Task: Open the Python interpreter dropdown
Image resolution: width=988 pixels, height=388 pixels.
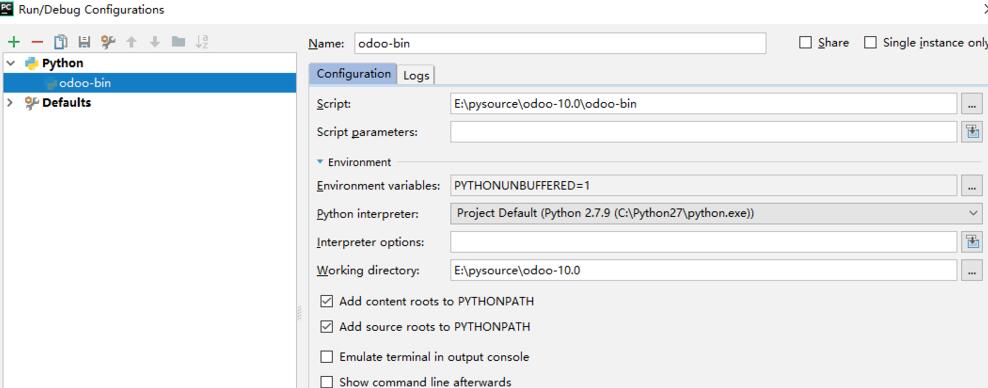Action: 716,214
